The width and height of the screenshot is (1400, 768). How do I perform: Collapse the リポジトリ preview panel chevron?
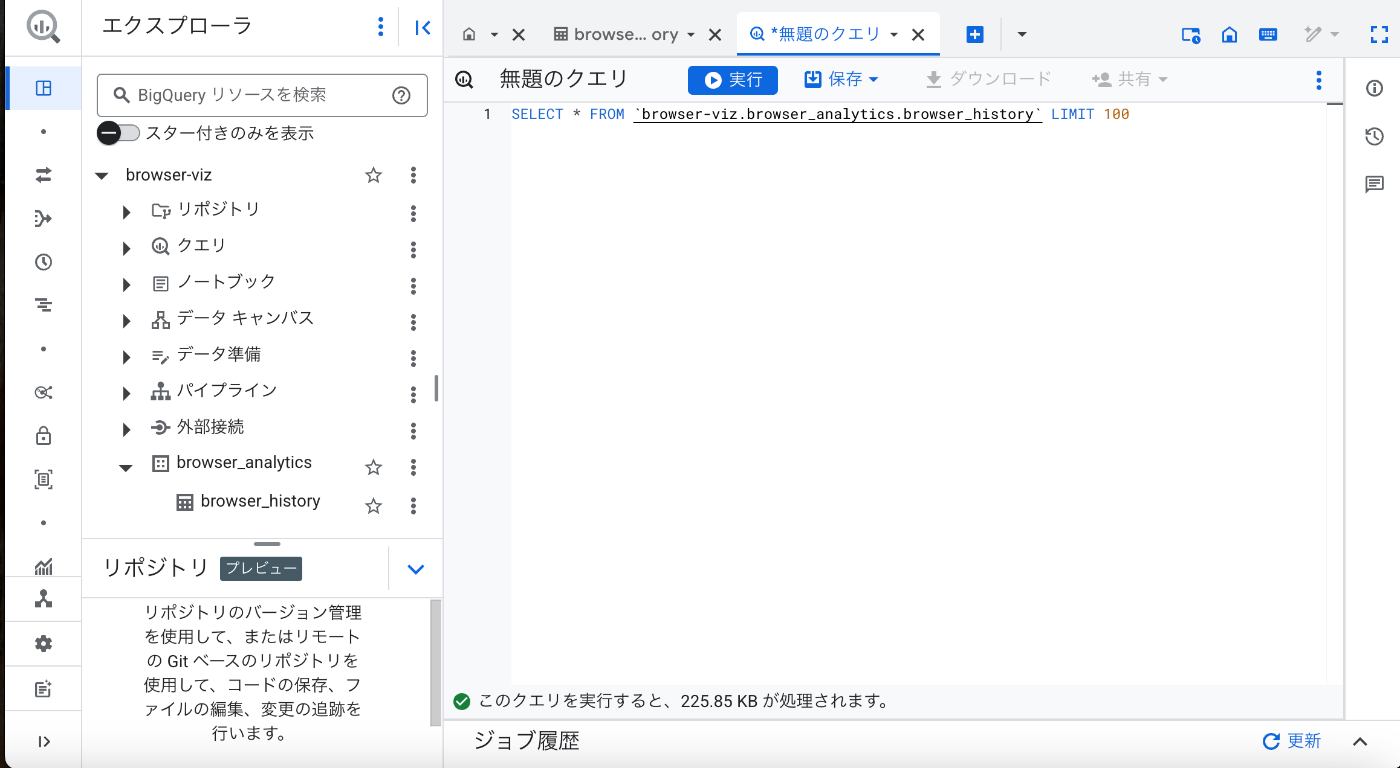[416, 569]
